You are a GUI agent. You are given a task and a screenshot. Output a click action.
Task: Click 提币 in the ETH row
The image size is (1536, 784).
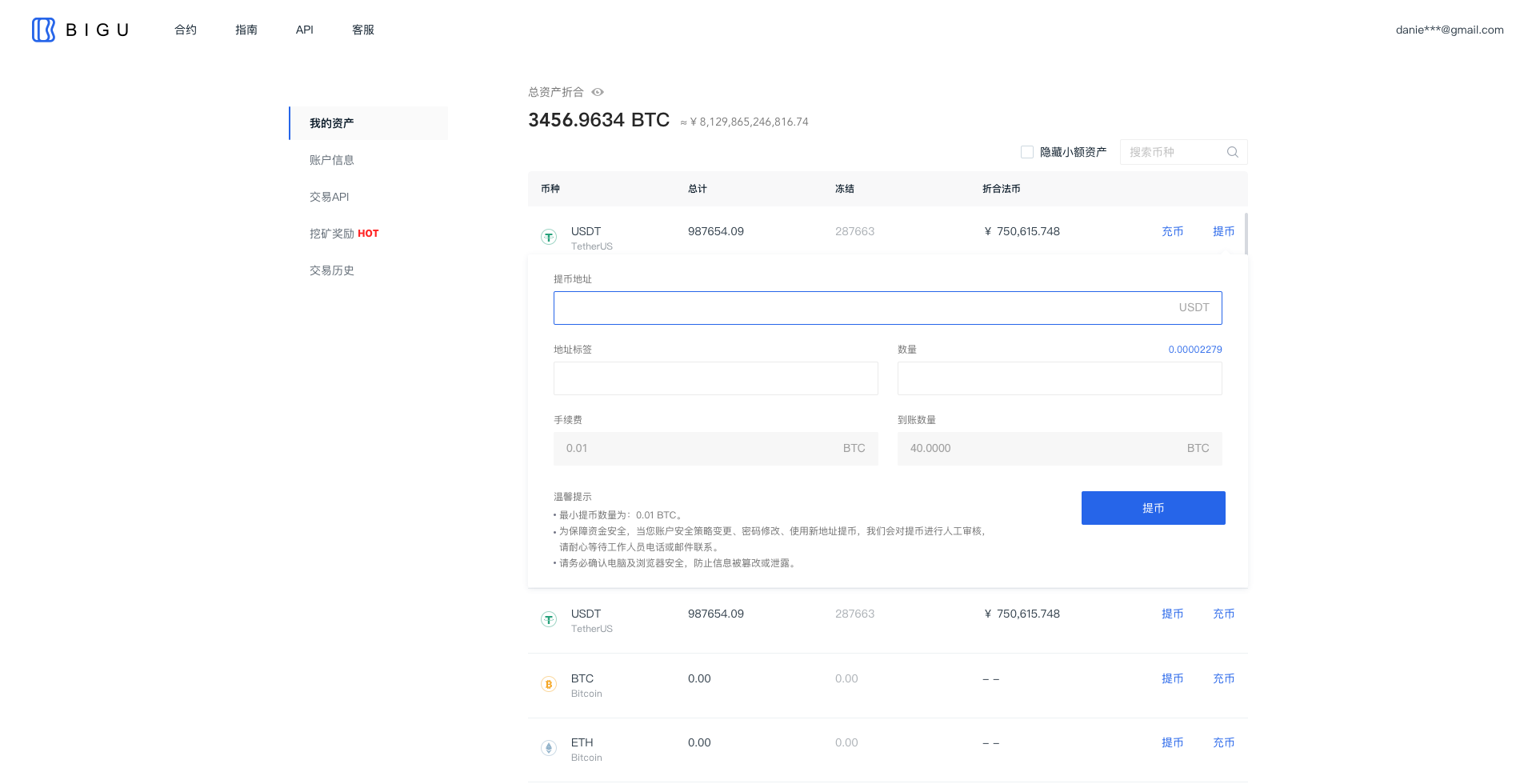pos(1173,742)
